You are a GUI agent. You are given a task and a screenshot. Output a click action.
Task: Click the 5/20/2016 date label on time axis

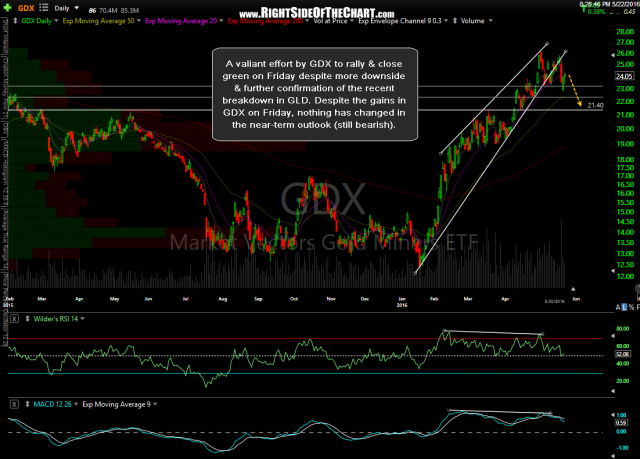click(554, 301)
